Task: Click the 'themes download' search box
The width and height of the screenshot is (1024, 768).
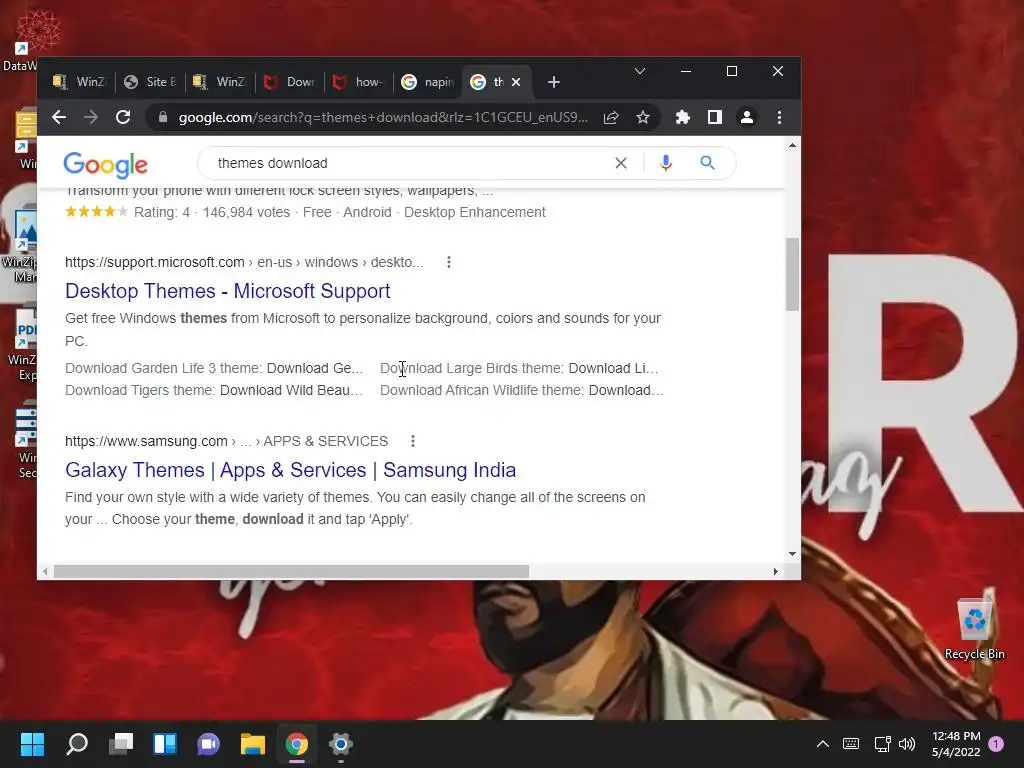Action: click(405, 163)
